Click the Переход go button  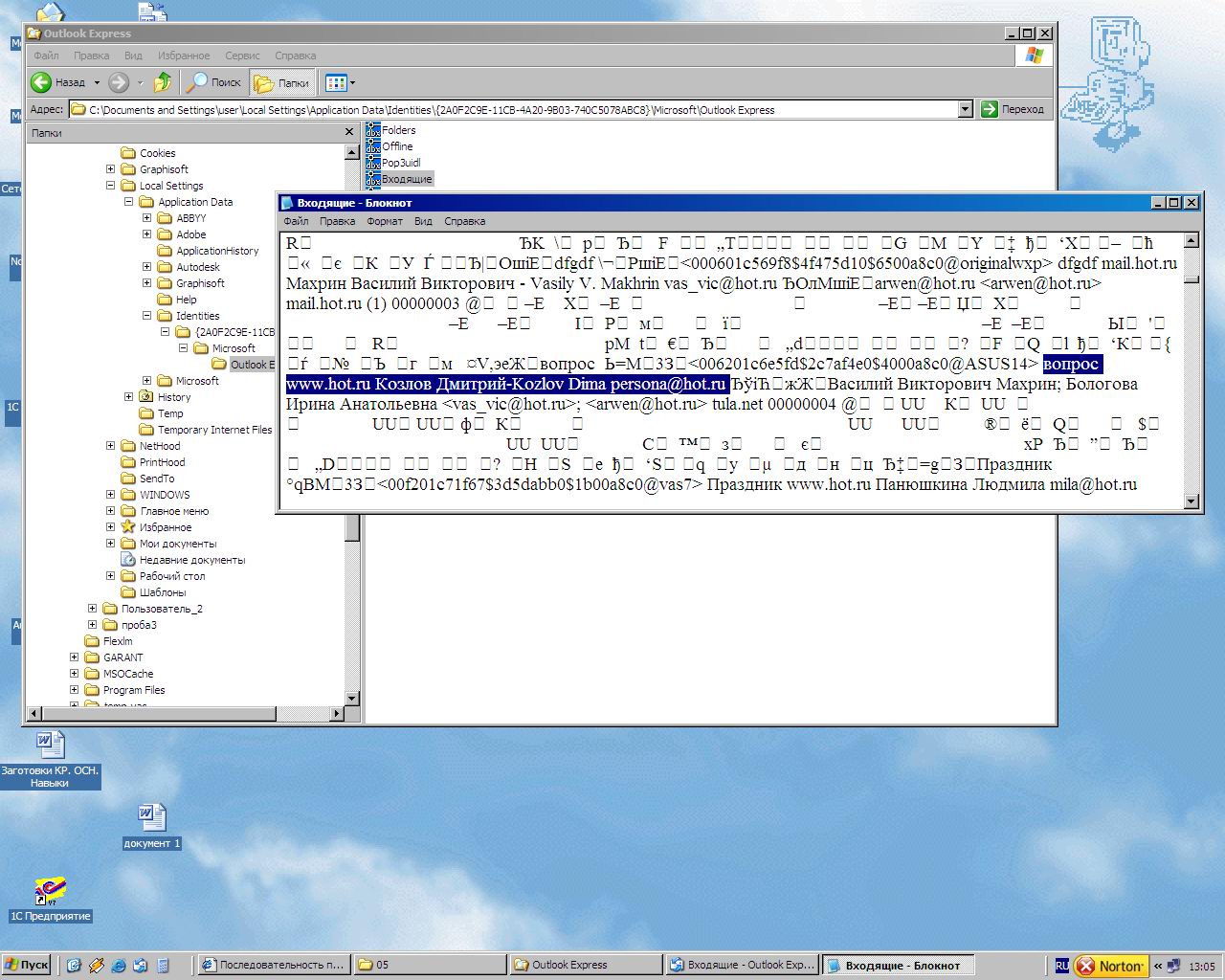click(x=1013, y=109)
